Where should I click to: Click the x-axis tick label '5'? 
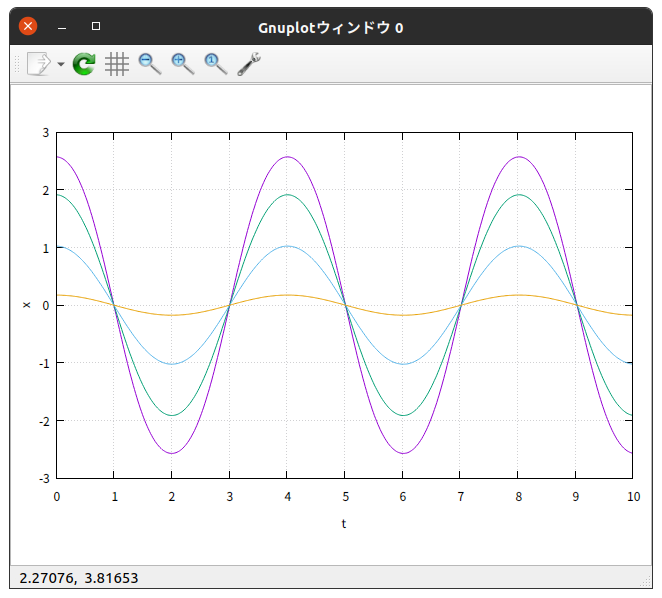(x=345, y=497)
